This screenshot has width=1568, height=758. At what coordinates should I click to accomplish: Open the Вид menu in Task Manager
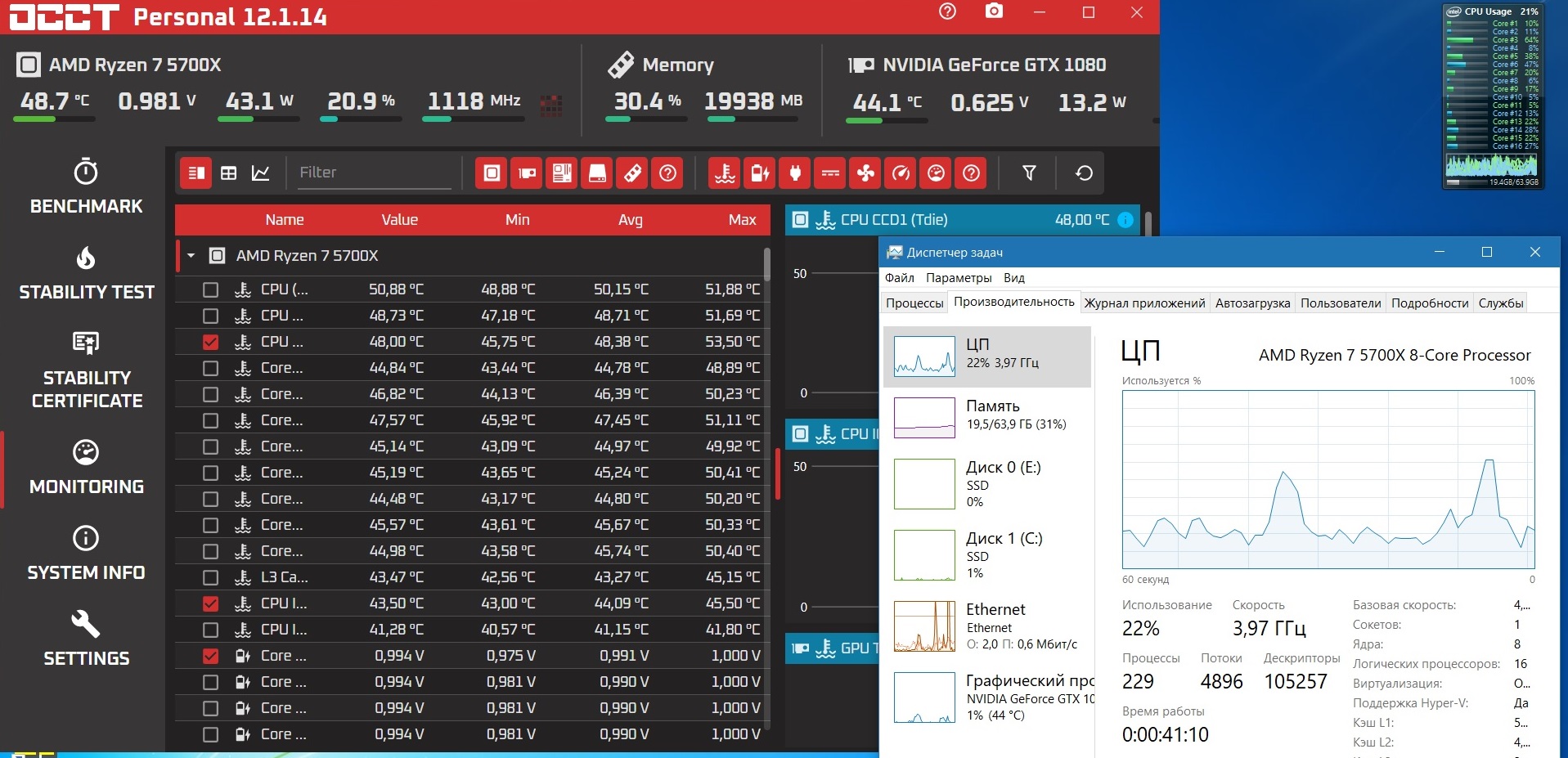[1014, 278]
